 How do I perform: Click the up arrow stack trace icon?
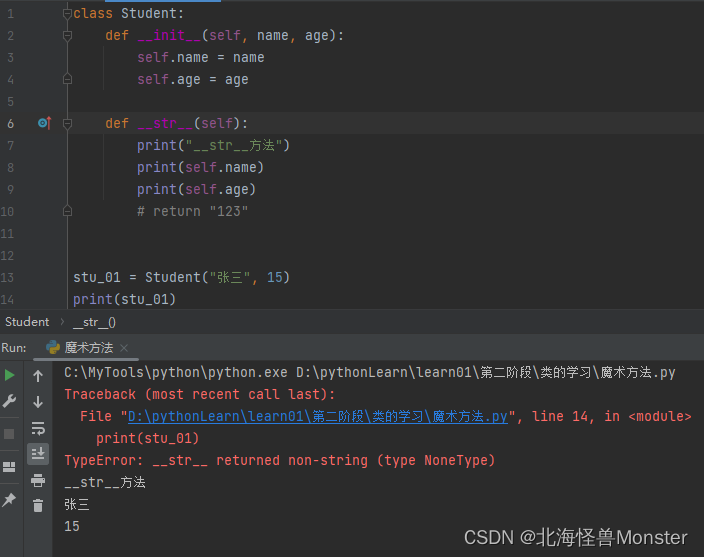click(x=38, y=376)
